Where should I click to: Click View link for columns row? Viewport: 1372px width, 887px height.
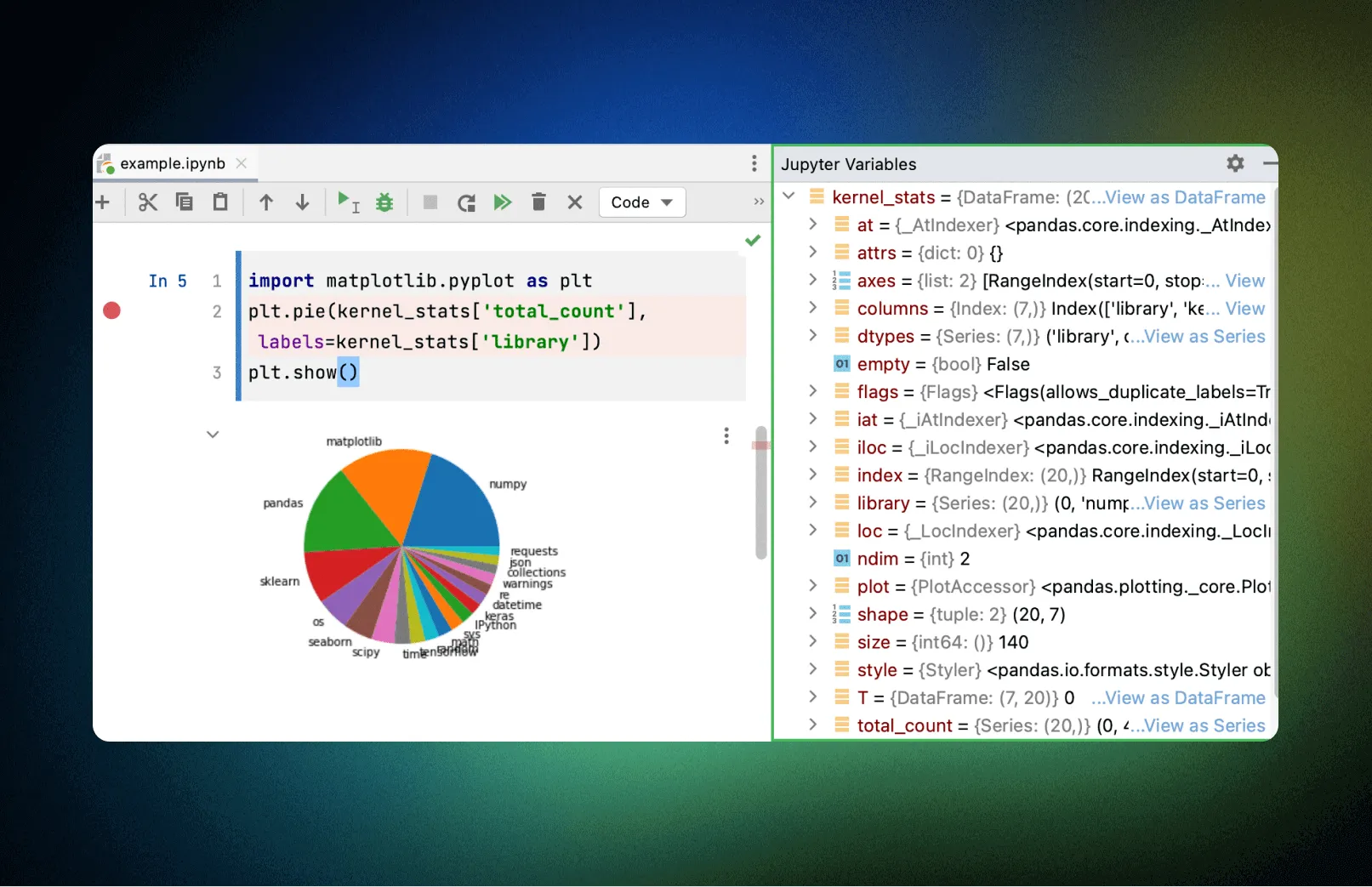[x=1245, y=309]
